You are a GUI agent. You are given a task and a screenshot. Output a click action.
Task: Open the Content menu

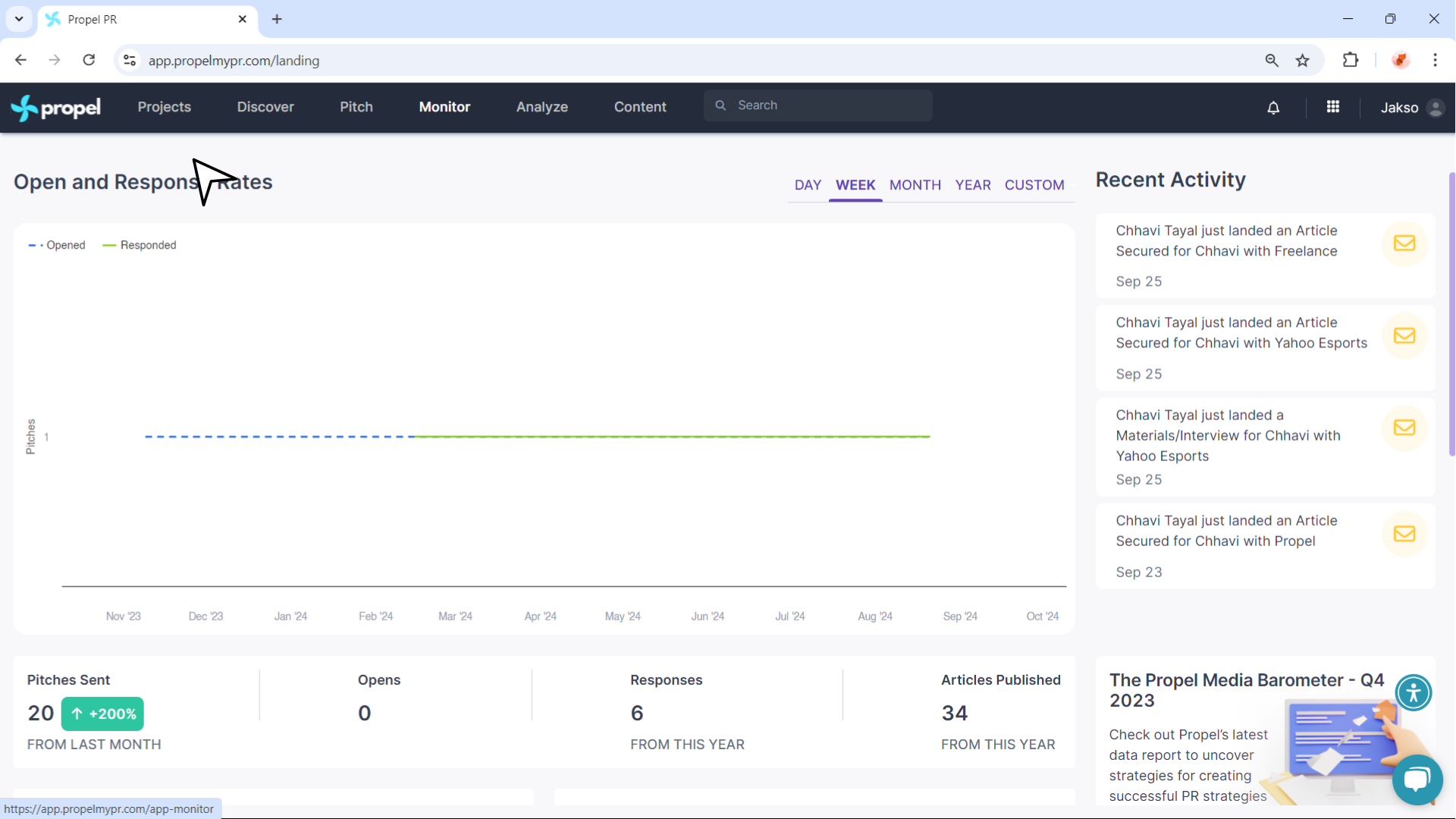pyautogui.click(x=640, y=107)
